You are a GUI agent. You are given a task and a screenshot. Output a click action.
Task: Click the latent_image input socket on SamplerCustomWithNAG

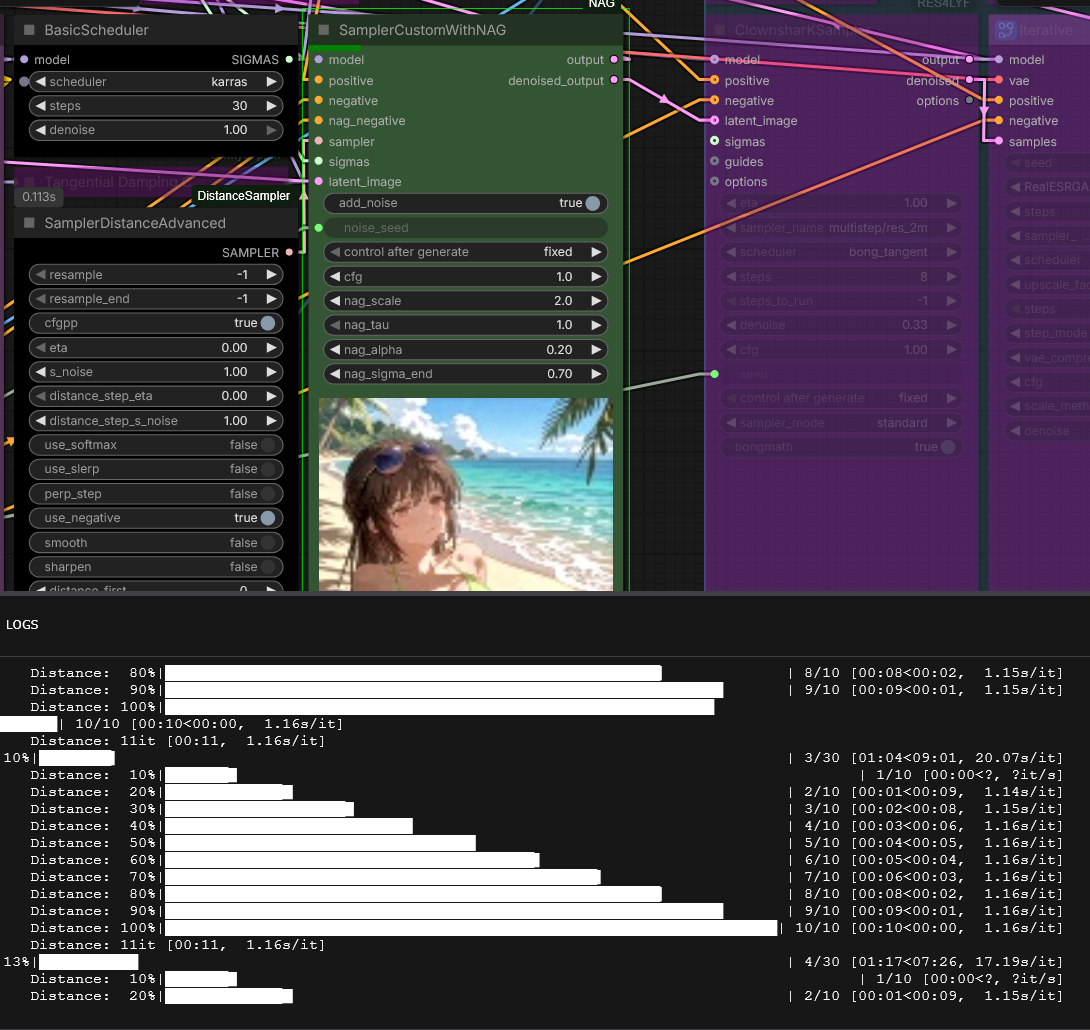(318, 182)
